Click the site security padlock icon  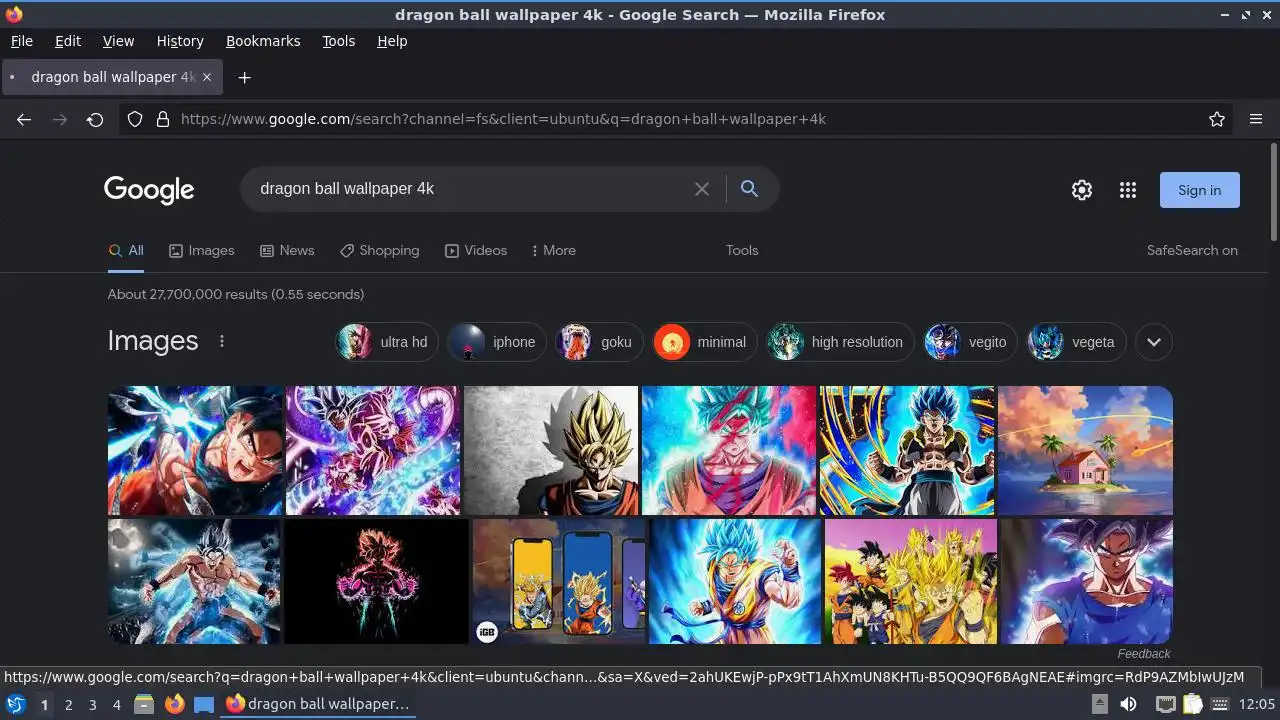(163, 119)
